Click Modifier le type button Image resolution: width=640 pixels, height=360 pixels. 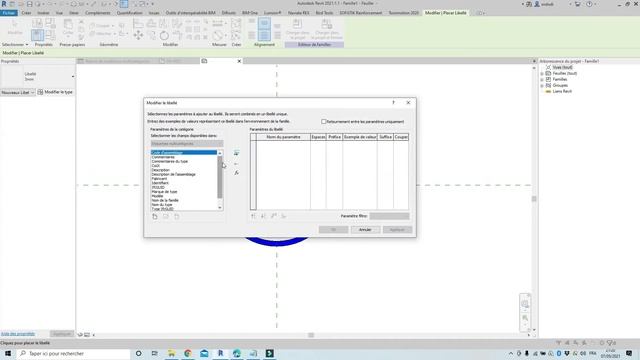55,92
